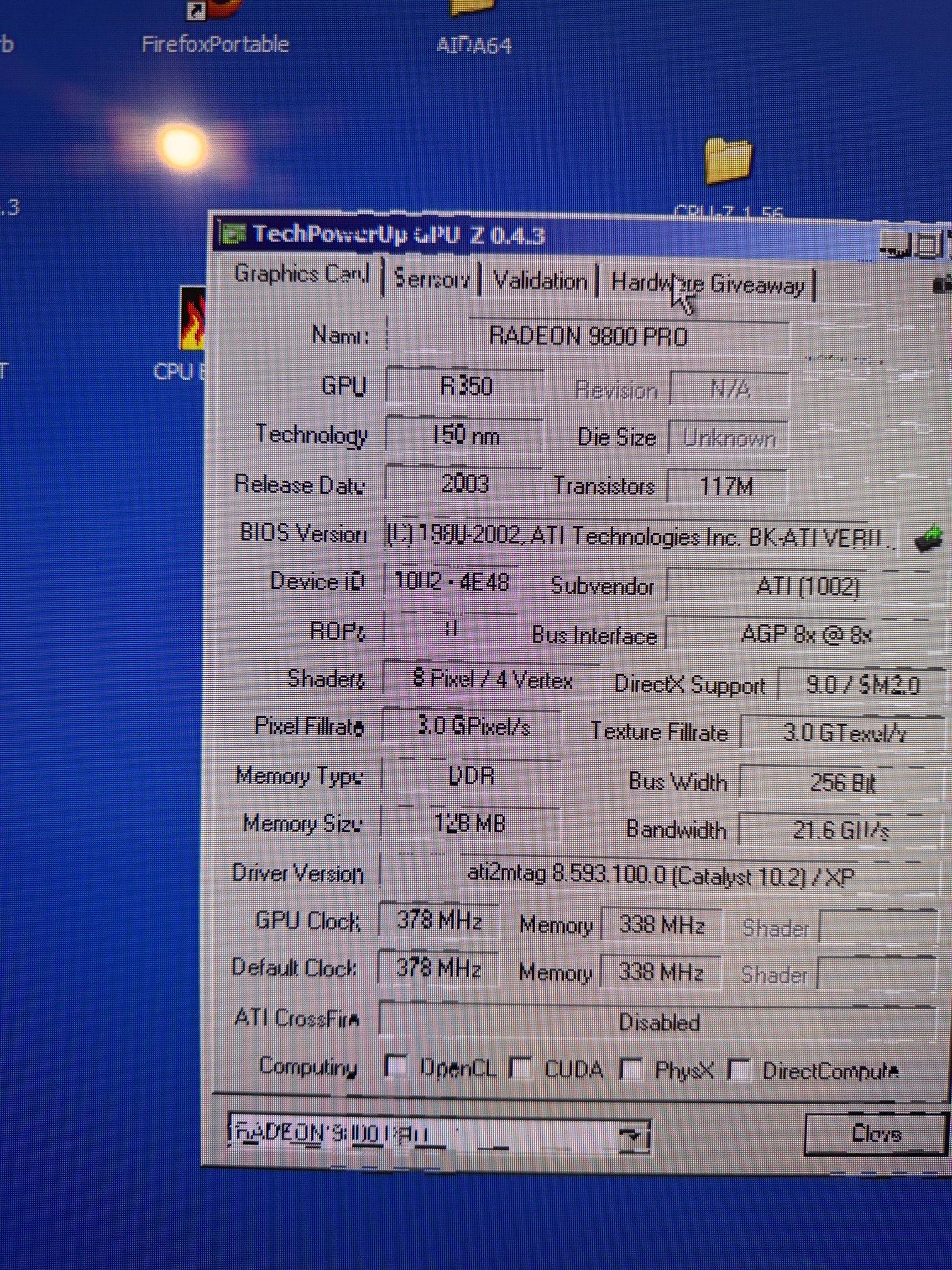Click the Memory Size field 128 MB
Image resolution: width=952 pixels, height=1270 pixels.
(x=470, y=823)
